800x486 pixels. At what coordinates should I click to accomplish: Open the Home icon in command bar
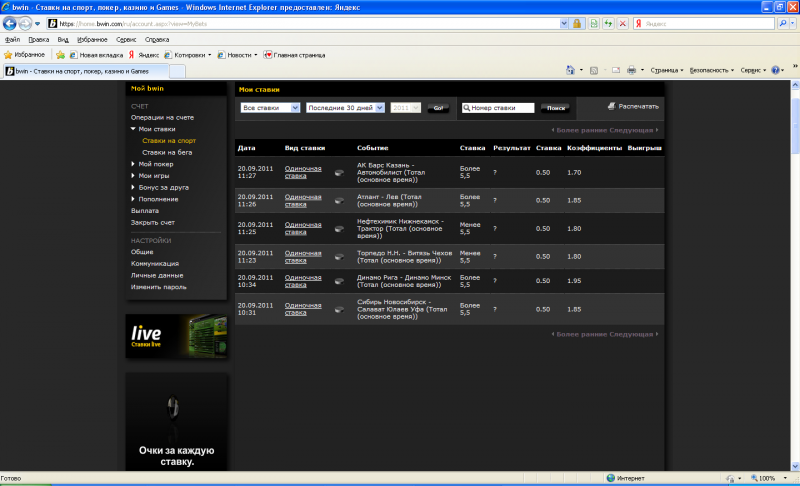[570, 70]
